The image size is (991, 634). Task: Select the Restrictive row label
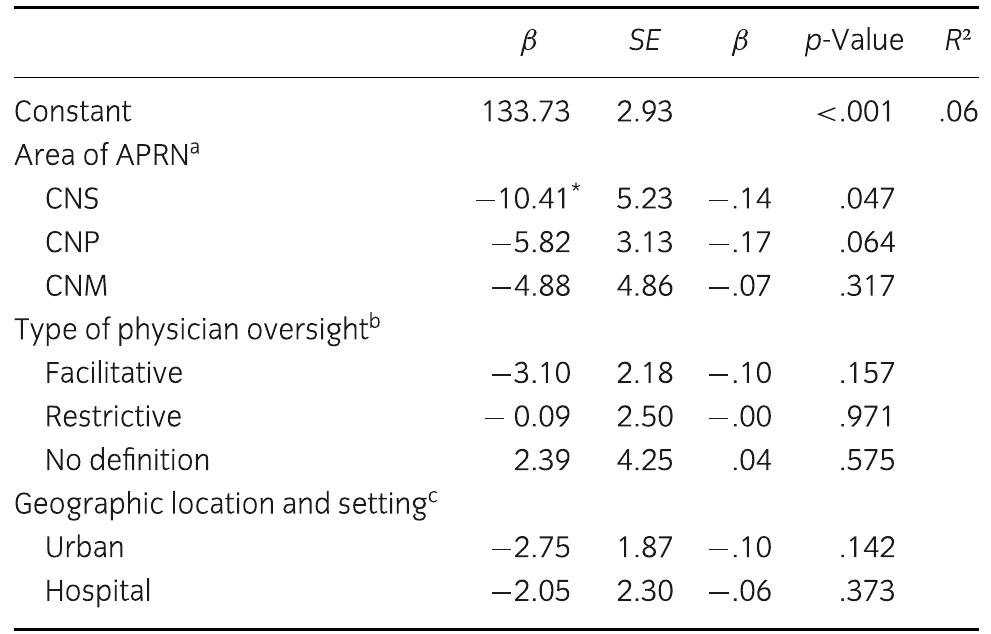[113, 416]
